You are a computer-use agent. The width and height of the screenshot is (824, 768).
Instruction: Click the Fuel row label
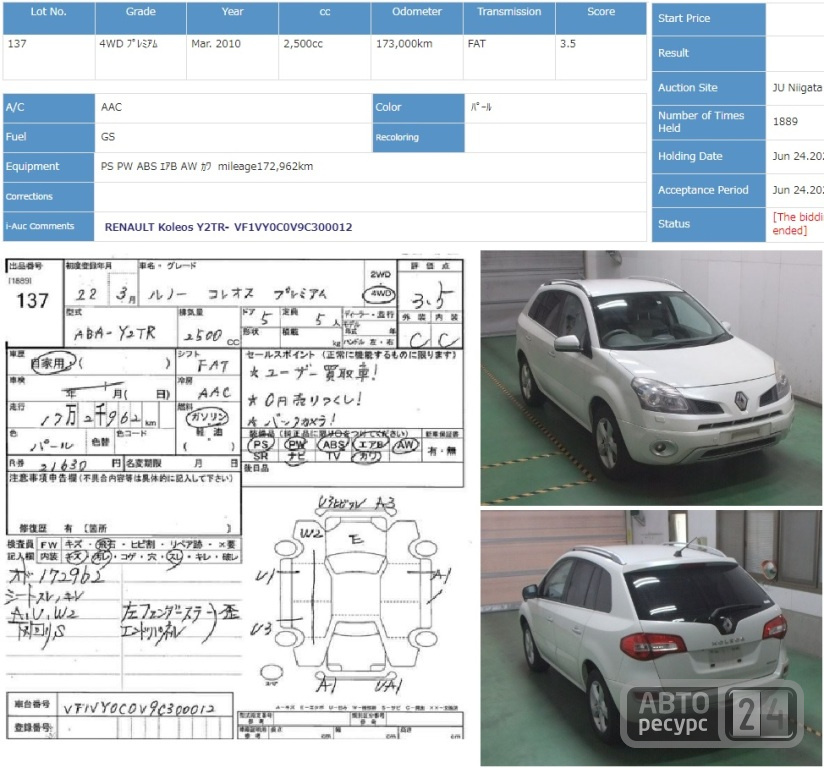pyautogui.click(x=49, y=137)
